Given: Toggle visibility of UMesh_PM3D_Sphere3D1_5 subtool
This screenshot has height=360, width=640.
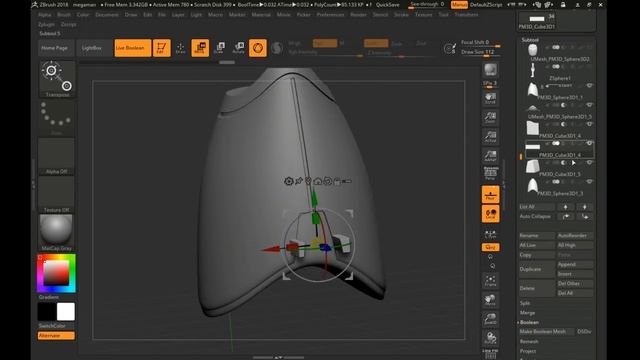Looking at the screenshot, I should [x=589, y=105].
